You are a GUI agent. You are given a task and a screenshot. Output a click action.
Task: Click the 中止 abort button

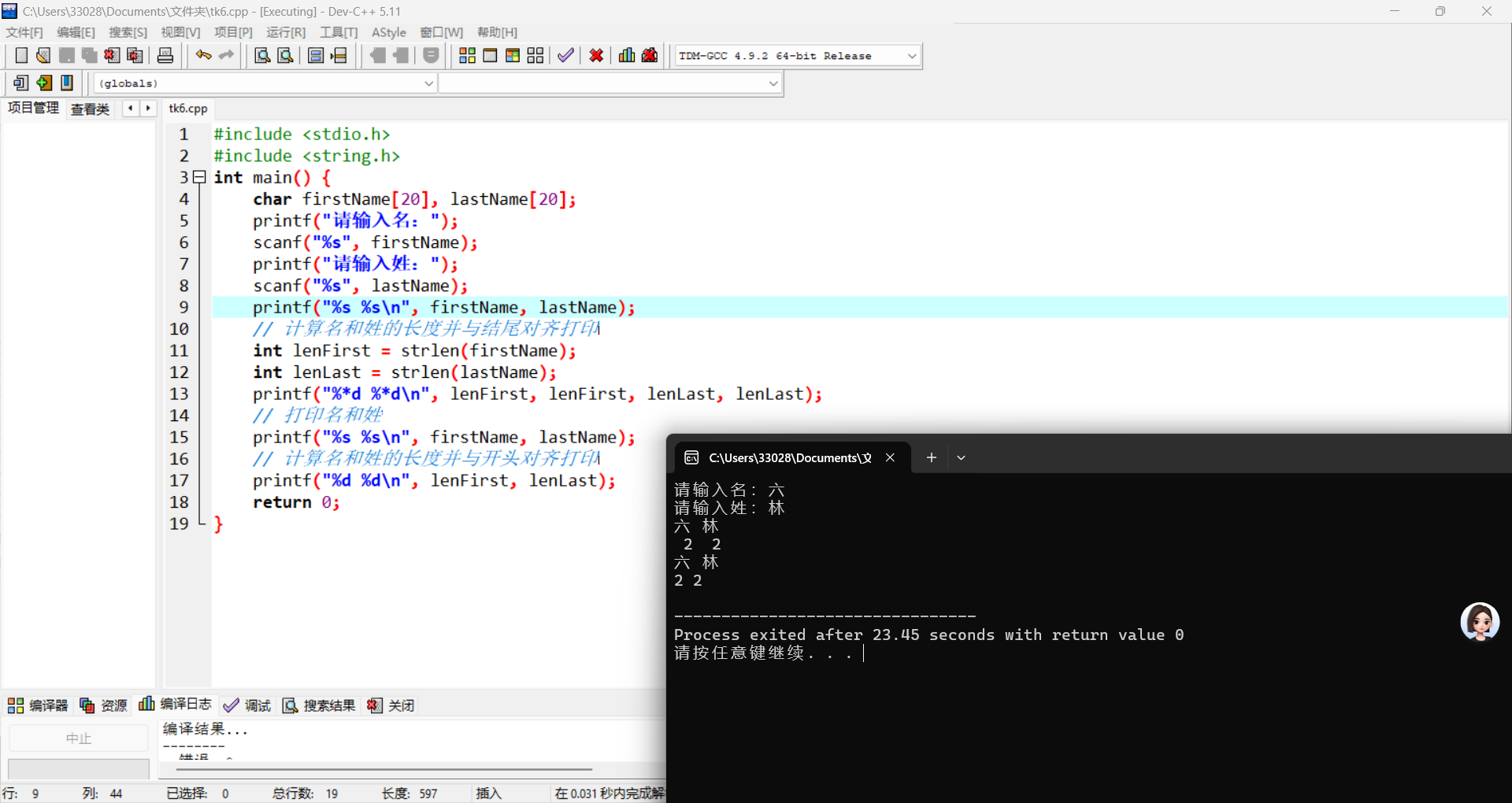click(79, 738)
